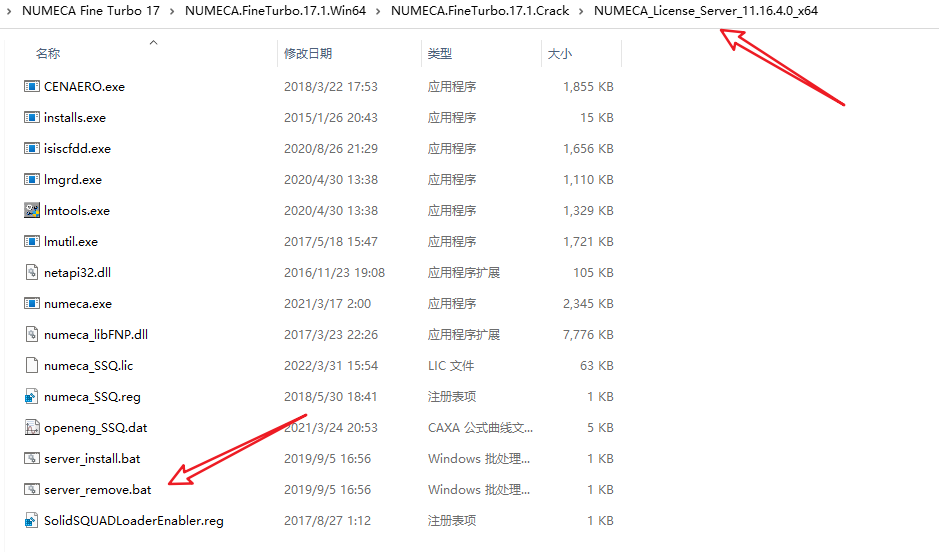Click the date 2015/1/26 20:43
Viewport: 939px width, 552px height.
click(x=331, y=118)
